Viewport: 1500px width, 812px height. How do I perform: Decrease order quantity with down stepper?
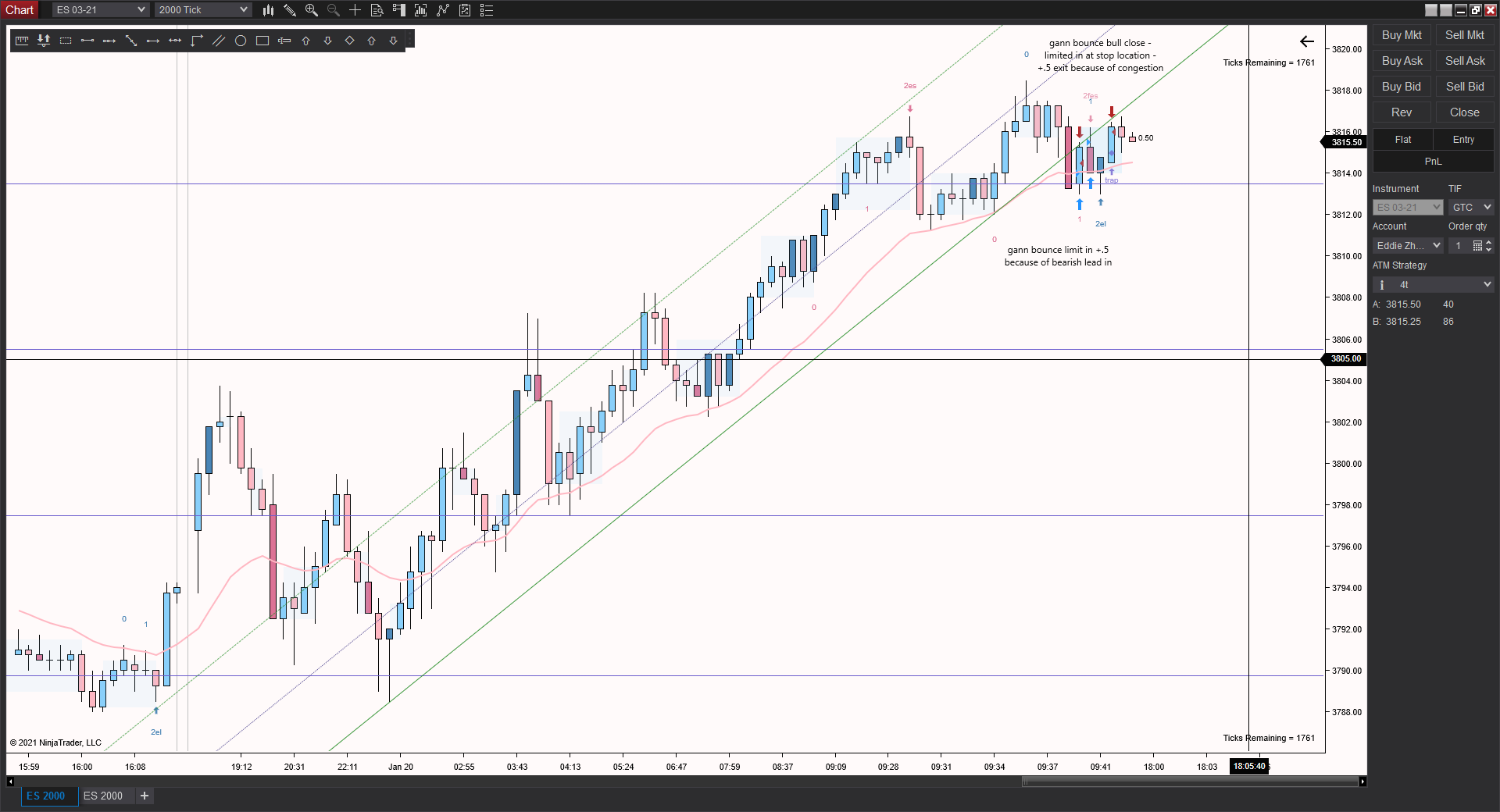1489,250
